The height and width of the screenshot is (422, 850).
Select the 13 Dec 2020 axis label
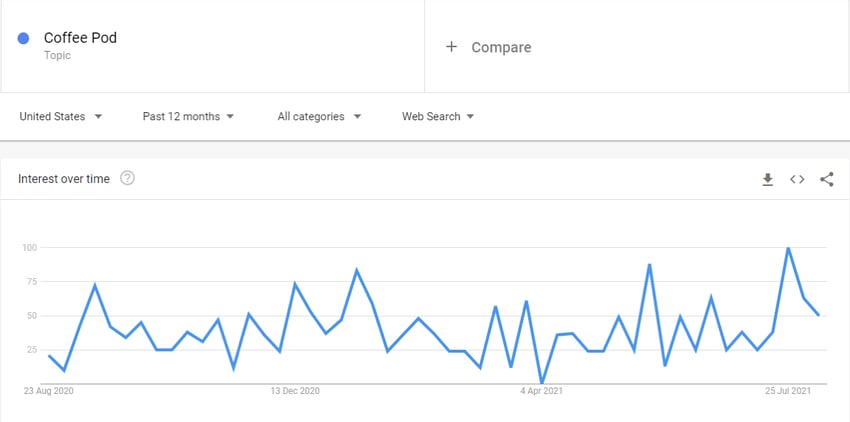click(295, 391)
